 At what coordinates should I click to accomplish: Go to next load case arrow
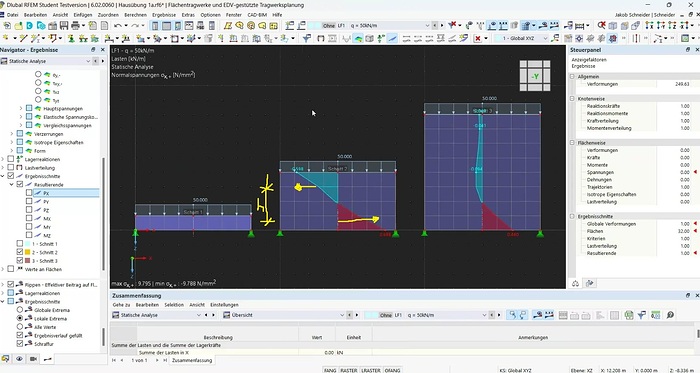tap(442, 25)
